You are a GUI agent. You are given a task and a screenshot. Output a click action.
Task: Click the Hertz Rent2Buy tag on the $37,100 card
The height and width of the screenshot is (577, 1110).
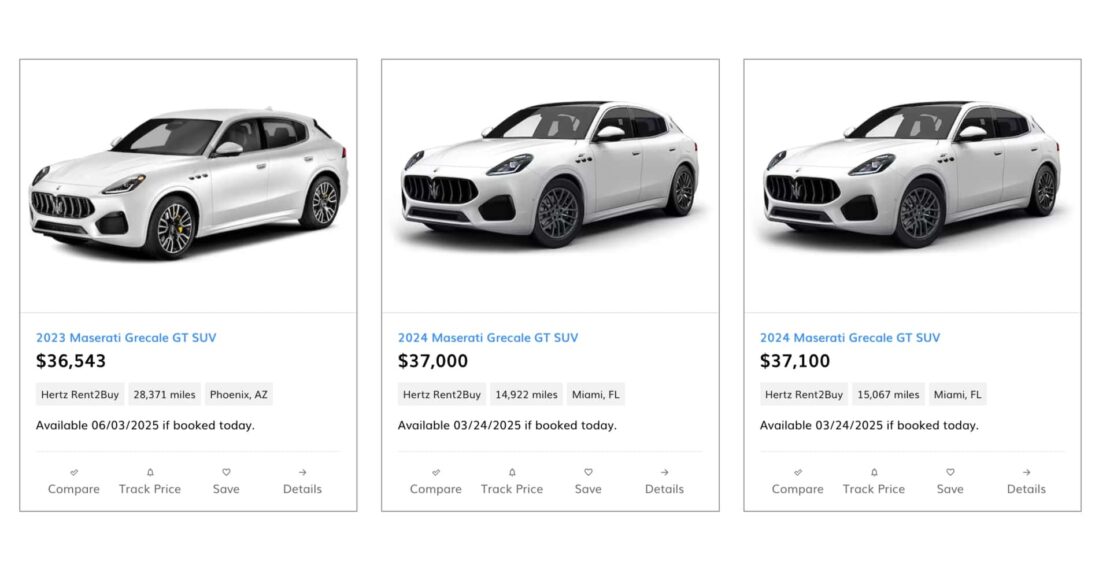(804, 395)
